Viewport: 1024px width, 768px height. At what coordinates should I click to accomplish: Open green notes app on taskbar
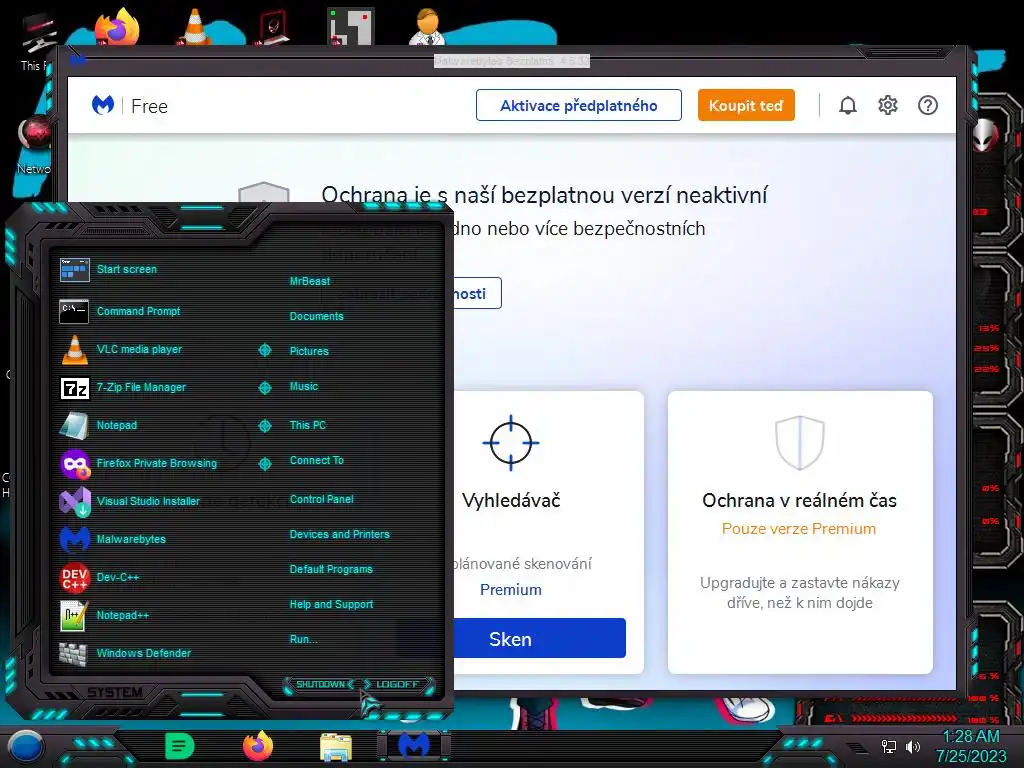click(x=180, y=746)
